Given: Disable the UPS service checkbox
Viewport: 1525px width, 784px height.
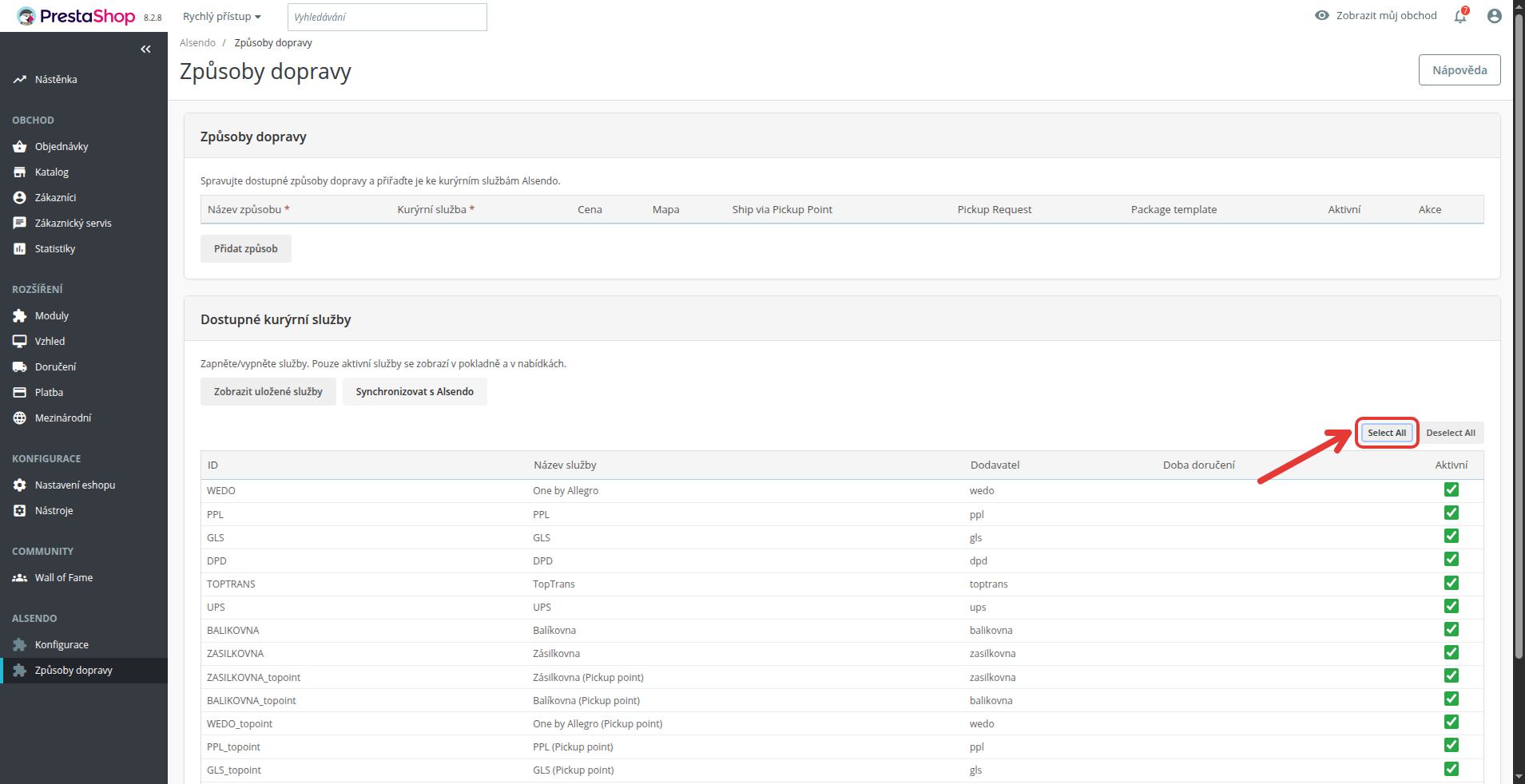Looking at the screenshot, I should [x=1452, y=606].
